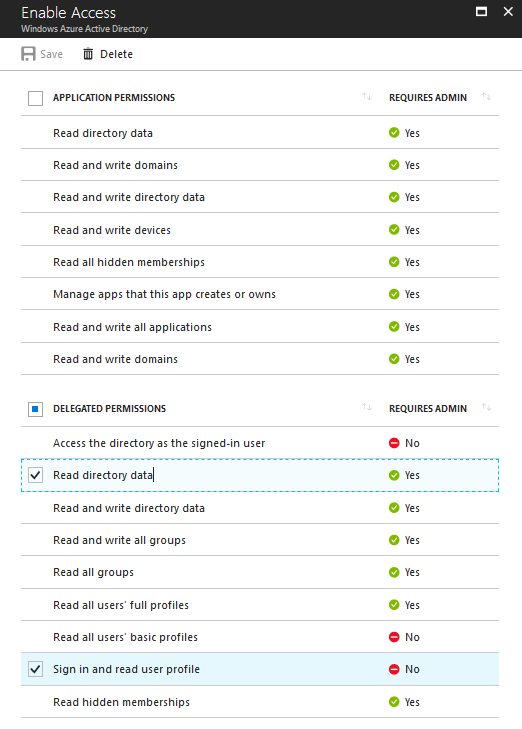Click the Delete button label
The height and width of the screenshot is (729, 522).
[116, 54]
